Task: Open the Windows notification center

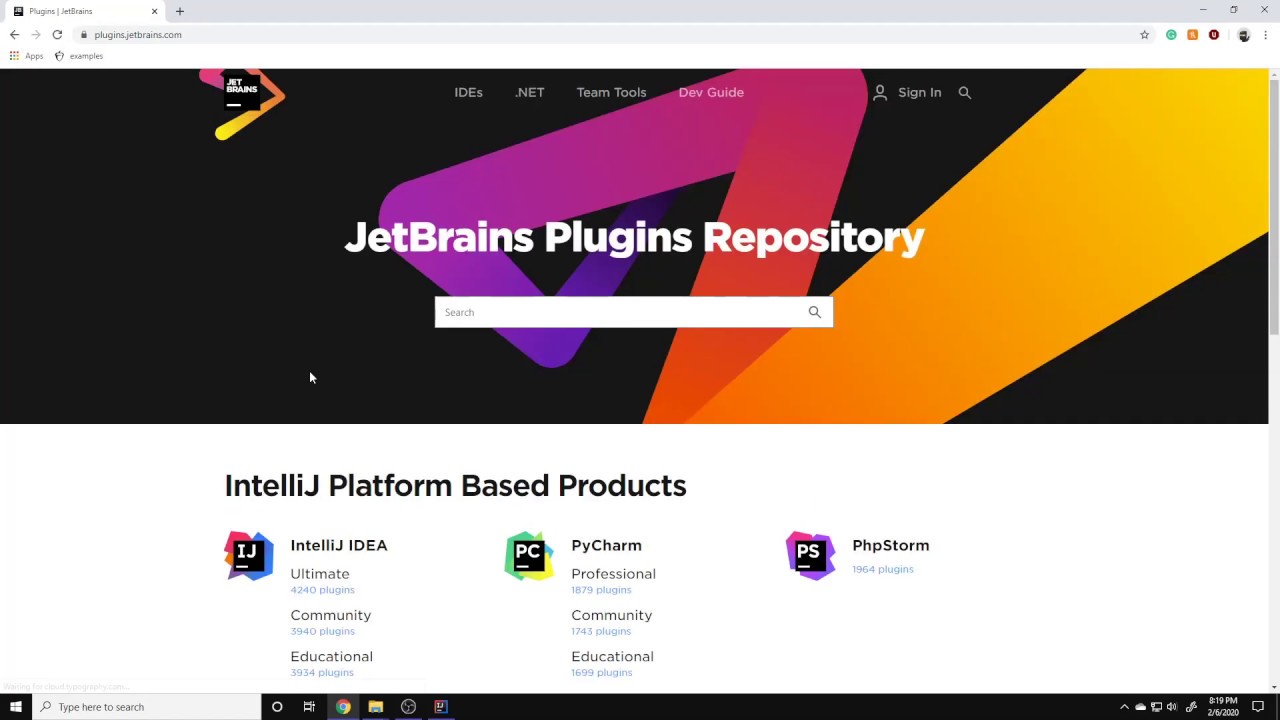Action: [x=1258, y=707]
